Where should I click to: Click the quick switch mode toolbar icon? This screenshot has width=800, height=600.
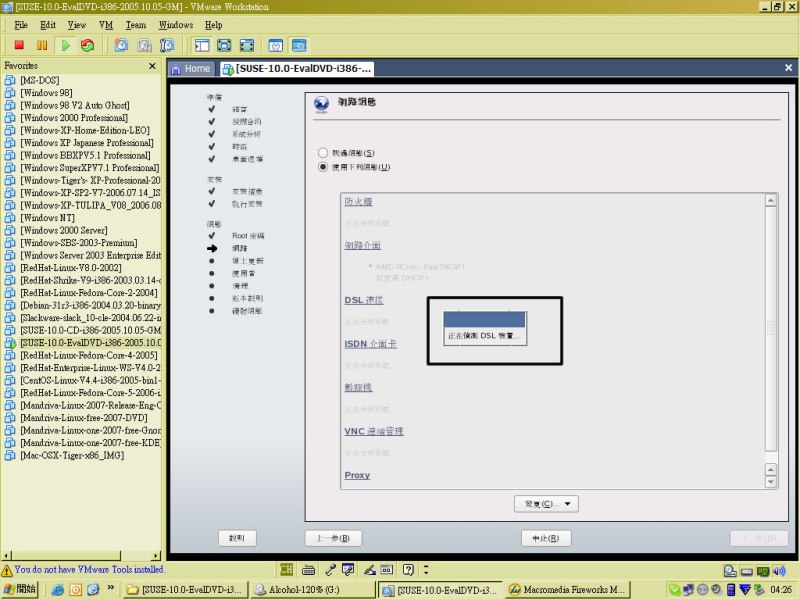coord(247,45)
